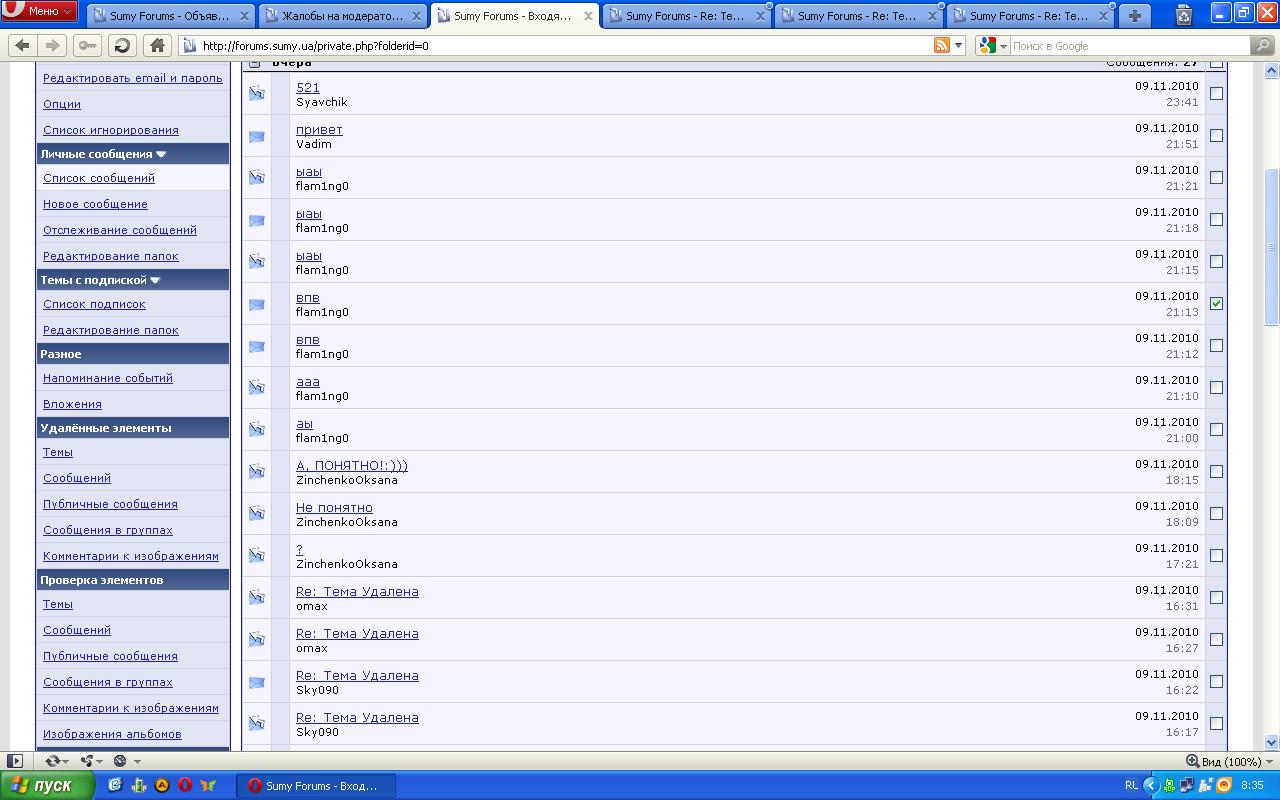
Task: Open the password wand key icon
Action: (87, 46)
